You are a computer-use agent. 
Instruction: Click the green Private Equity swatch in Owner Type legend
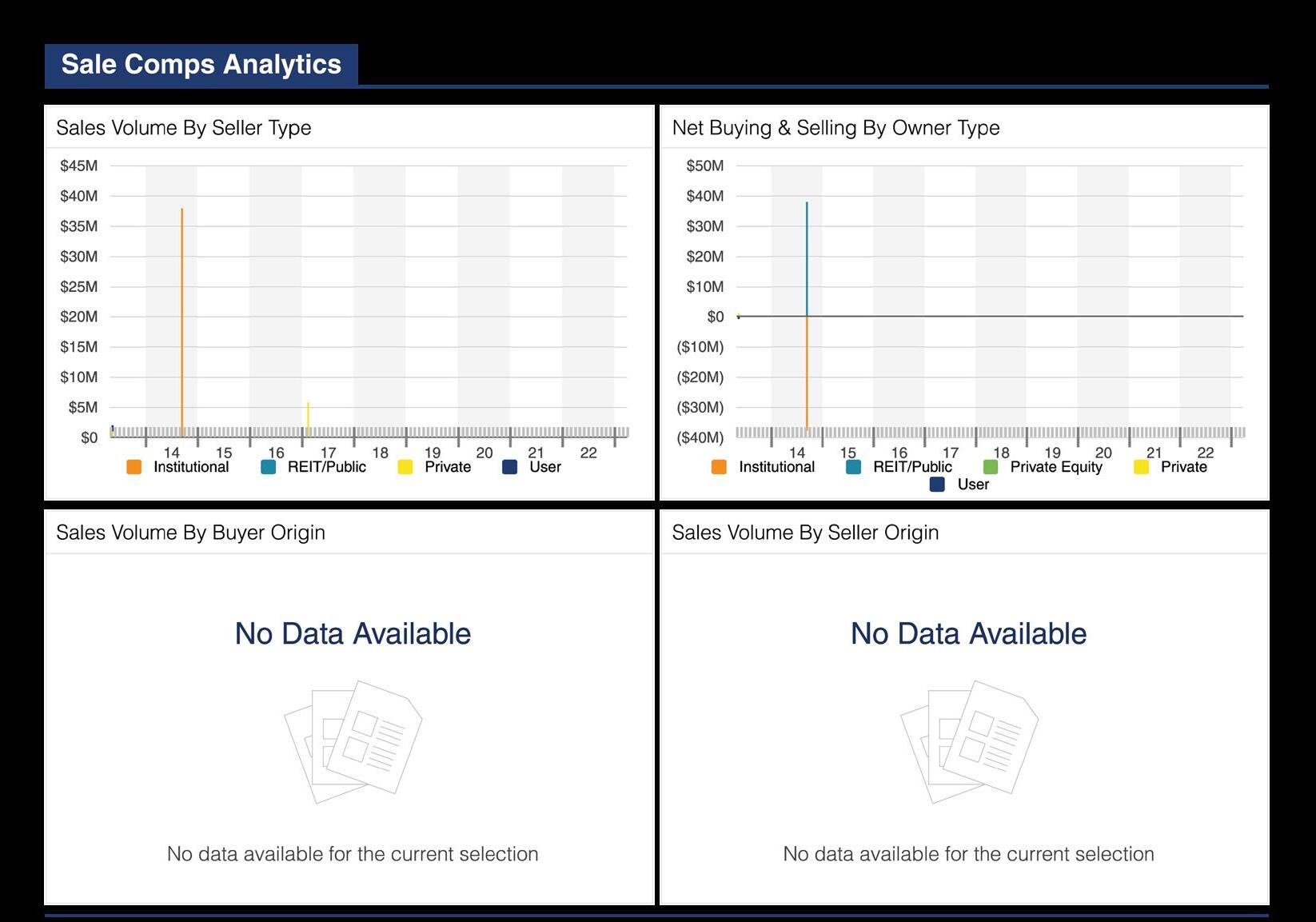click(991, 467)
